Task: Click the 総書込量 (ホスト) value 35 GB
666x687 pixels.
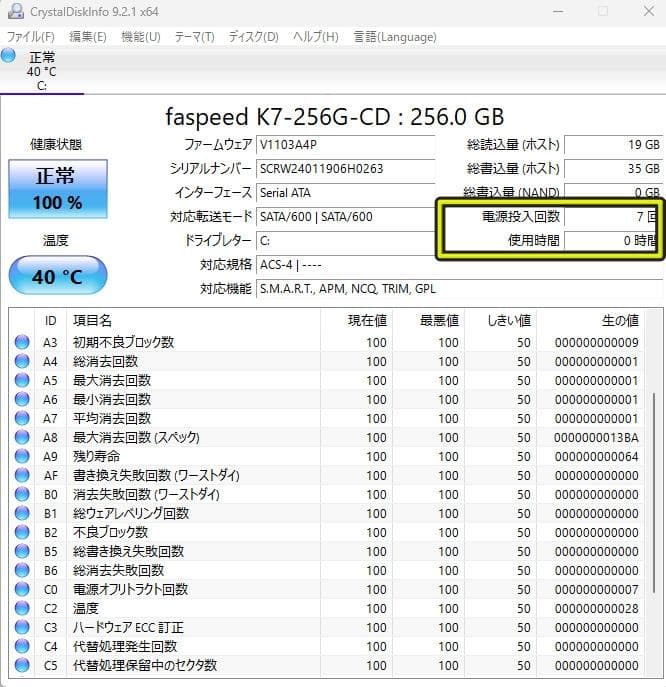Action: point(613,169)
